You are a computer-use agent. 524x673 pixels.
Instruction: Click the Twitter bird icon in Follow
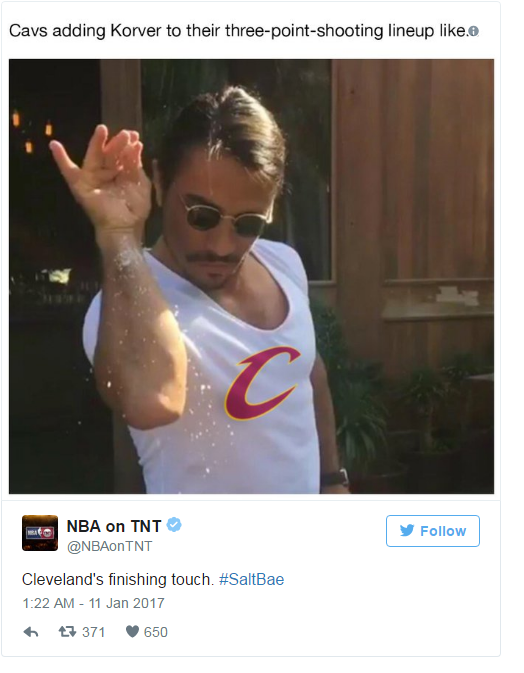(x=406, y=531)
